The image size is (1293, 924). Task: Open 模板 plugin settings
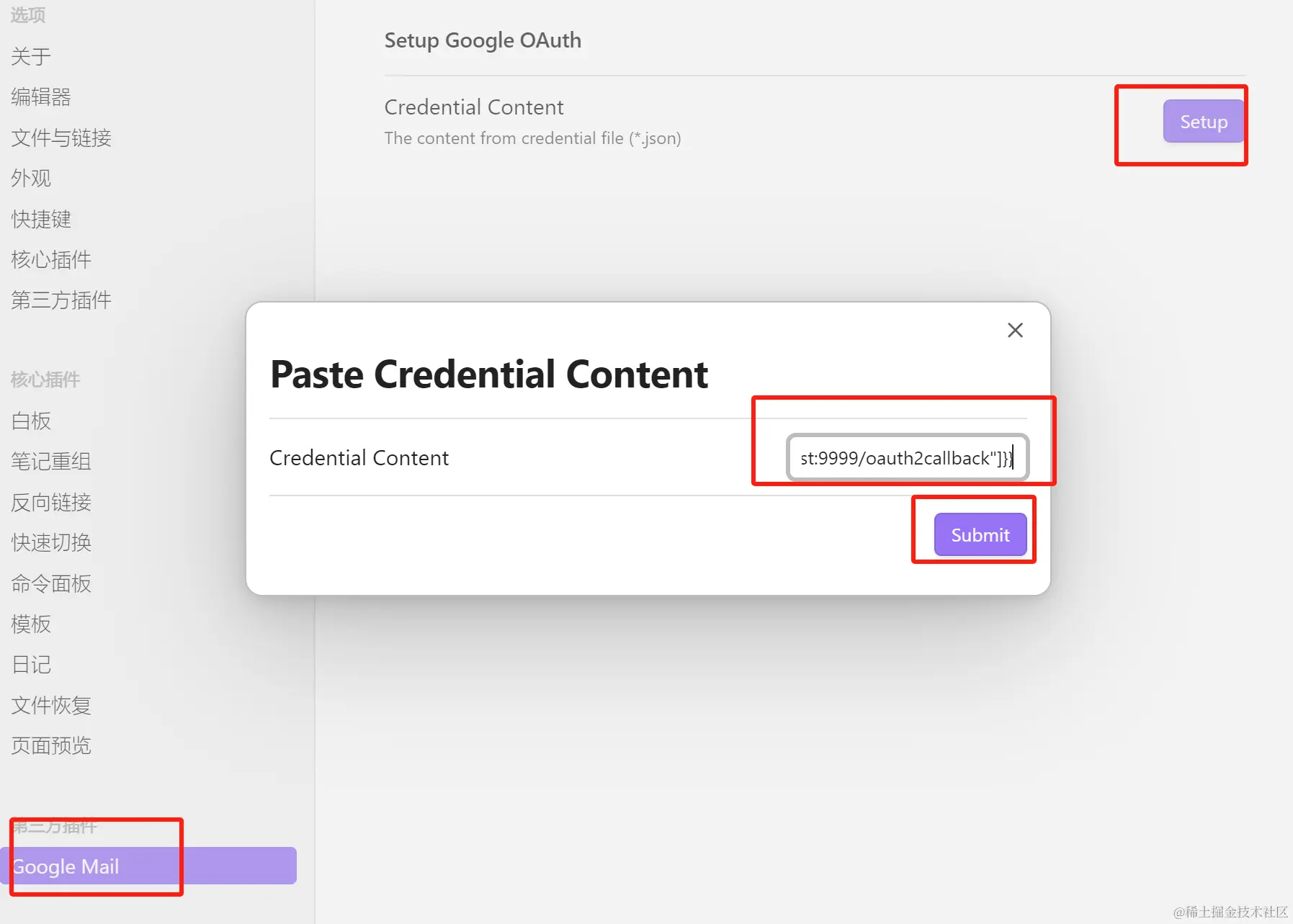pos(31,624)
